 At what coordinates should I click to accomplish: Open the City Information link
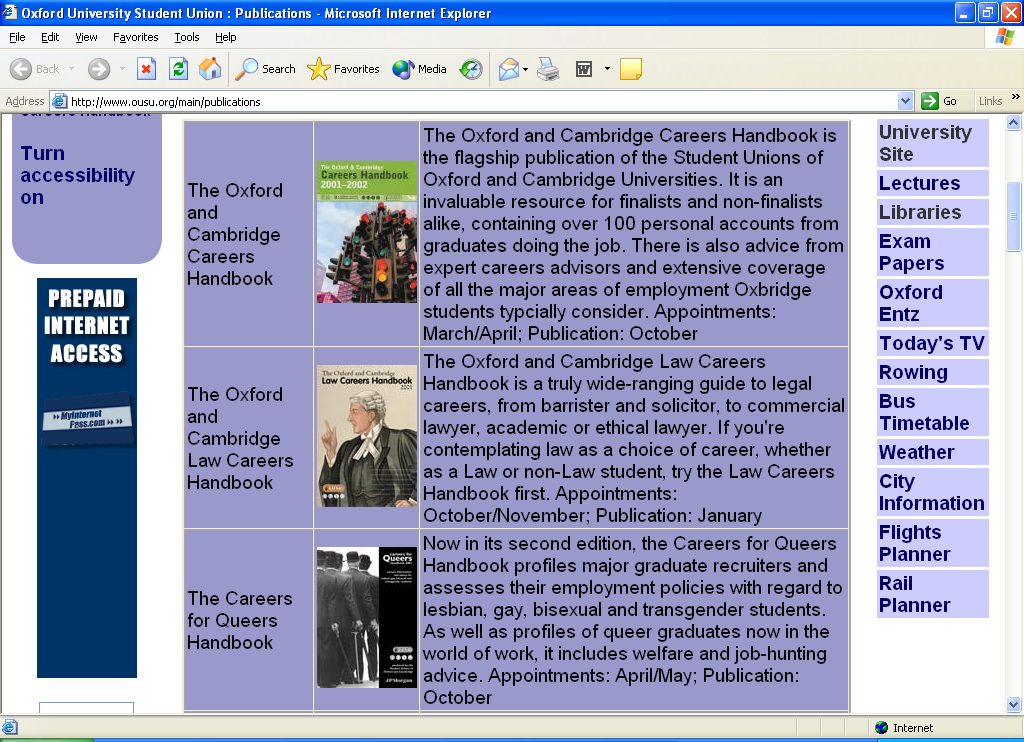tap(932, 492)
